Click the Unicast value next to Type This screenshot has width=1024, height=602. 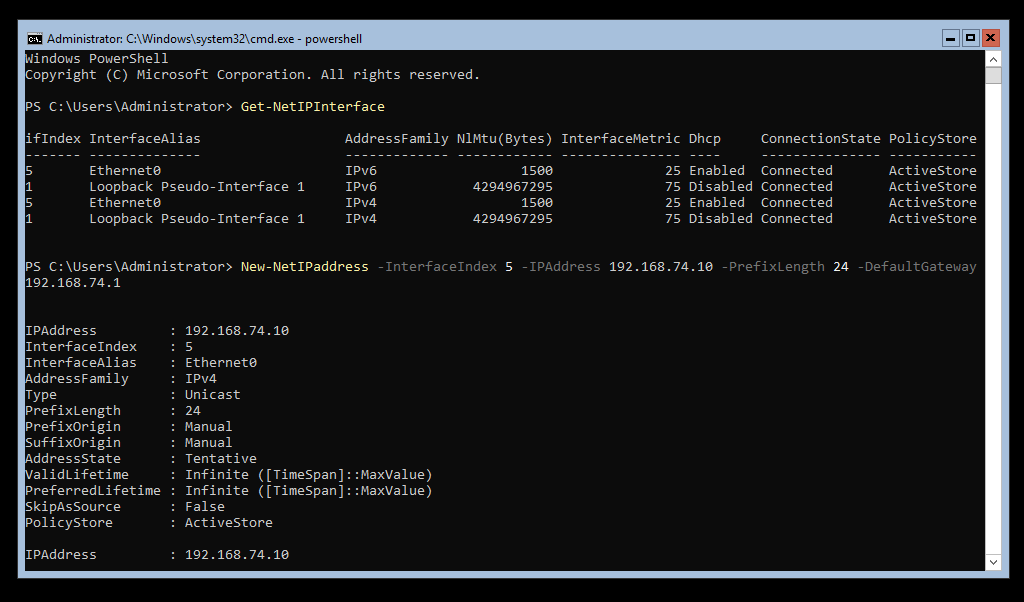212,395
